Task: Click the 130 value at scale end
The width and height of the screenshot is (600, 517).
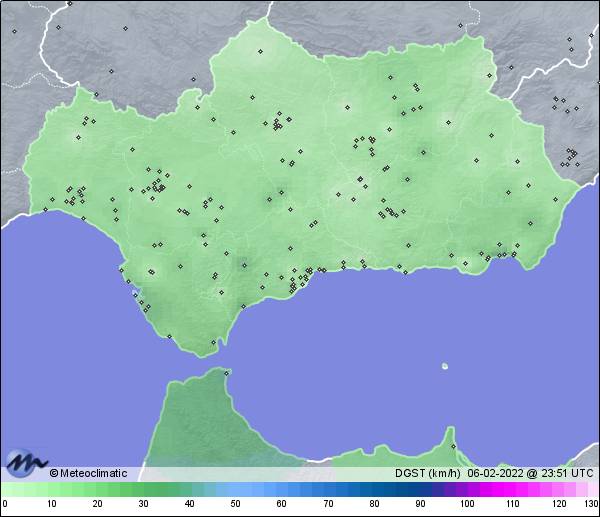Action: point(591,504)
